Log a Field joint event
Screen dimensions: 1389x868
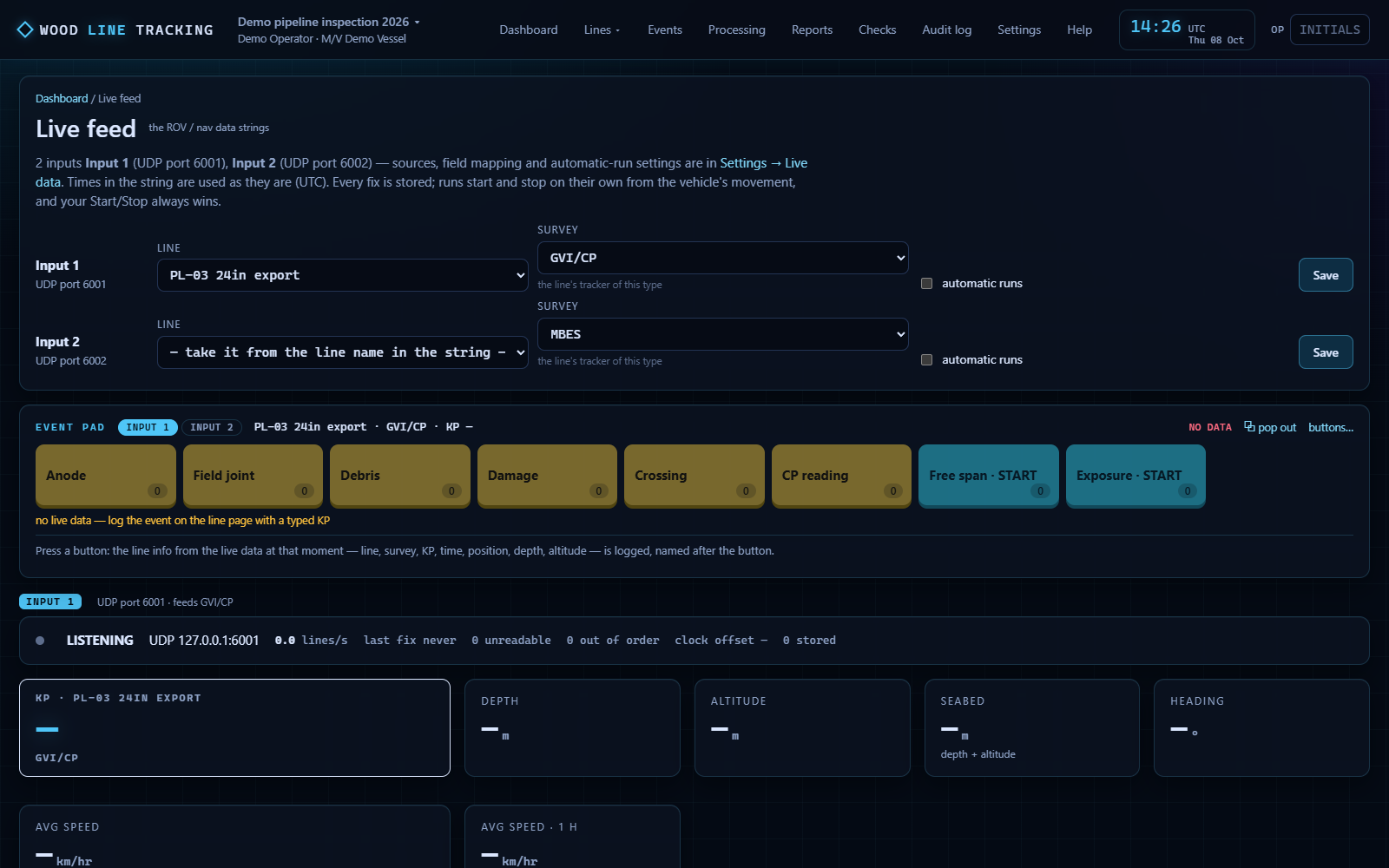click(x=253, y=475)
